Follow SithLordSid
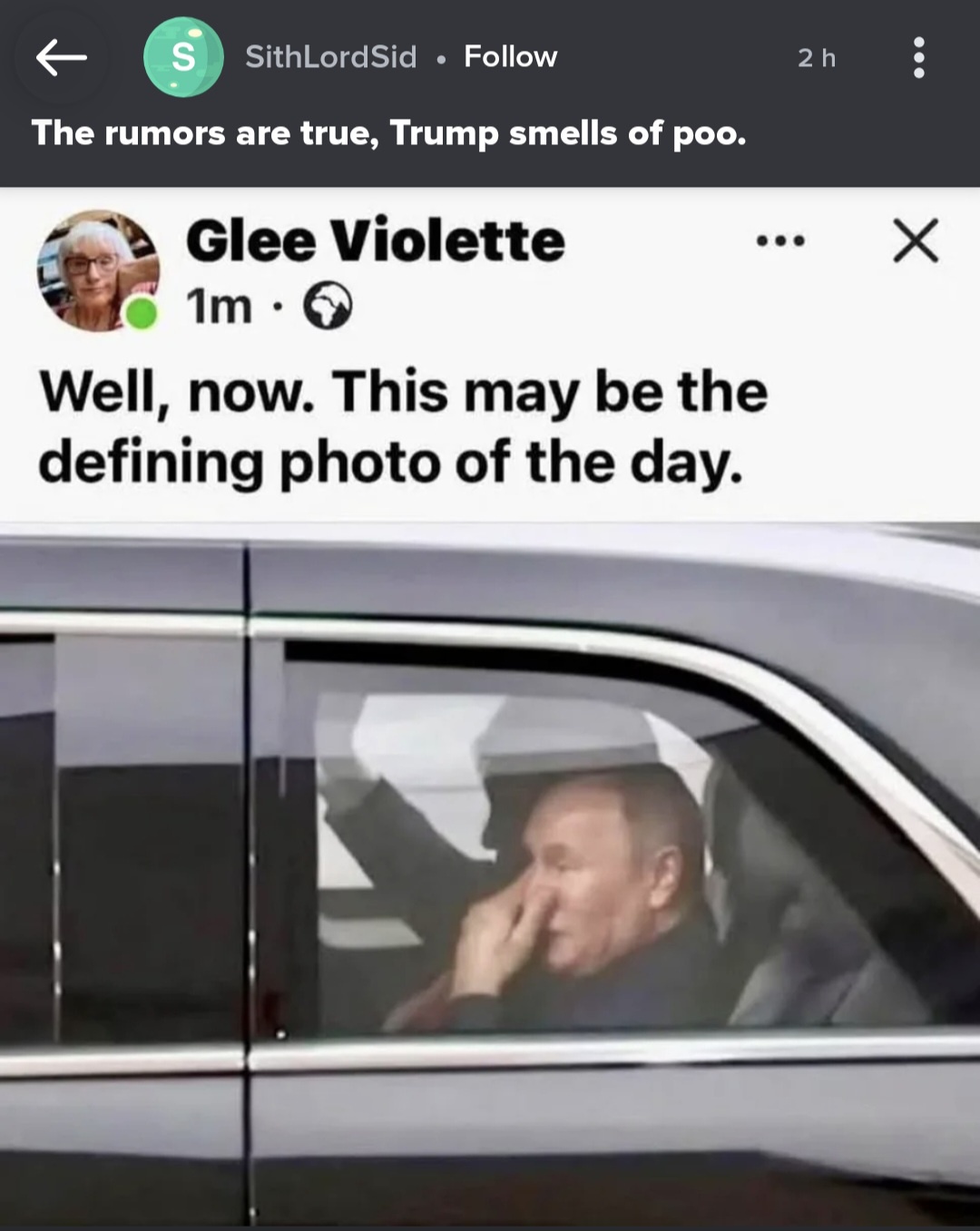The height and width of the screenshot is (1231, 980). 511,56
